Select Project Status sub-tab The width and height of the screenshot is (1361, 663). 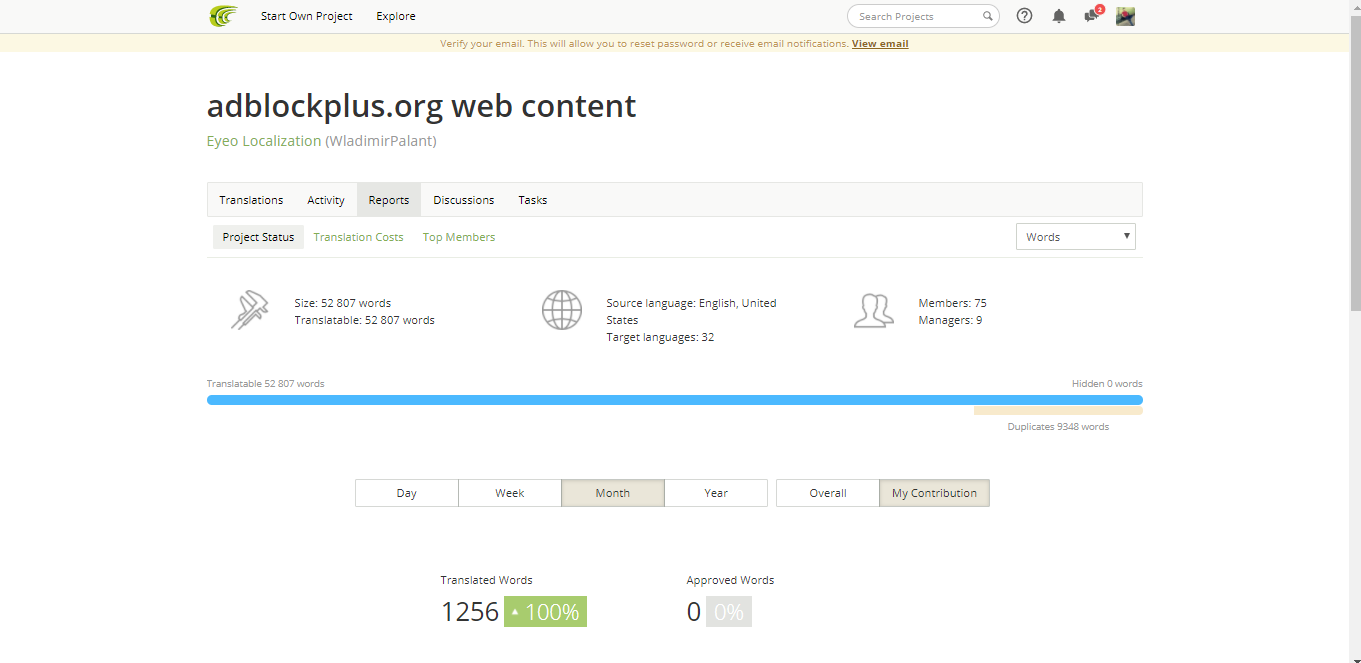pyautogui.click(x=258, y=237)
